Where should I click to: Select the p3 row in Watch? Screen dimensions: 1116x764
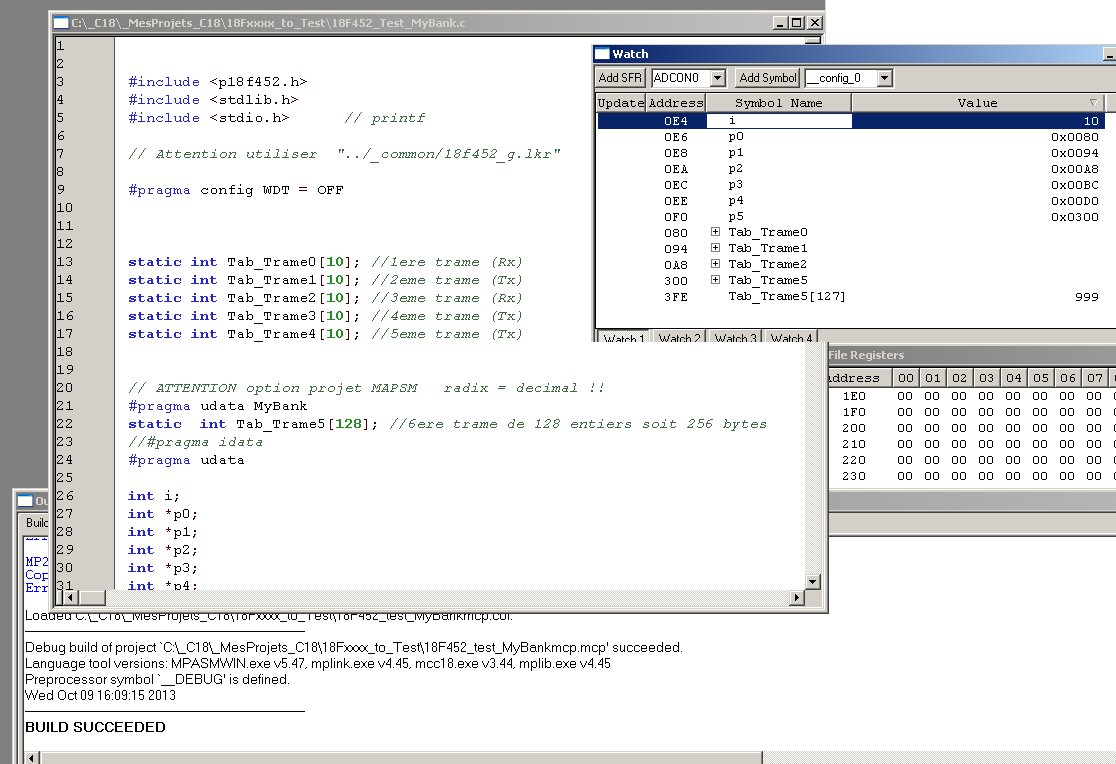point(736,185)
